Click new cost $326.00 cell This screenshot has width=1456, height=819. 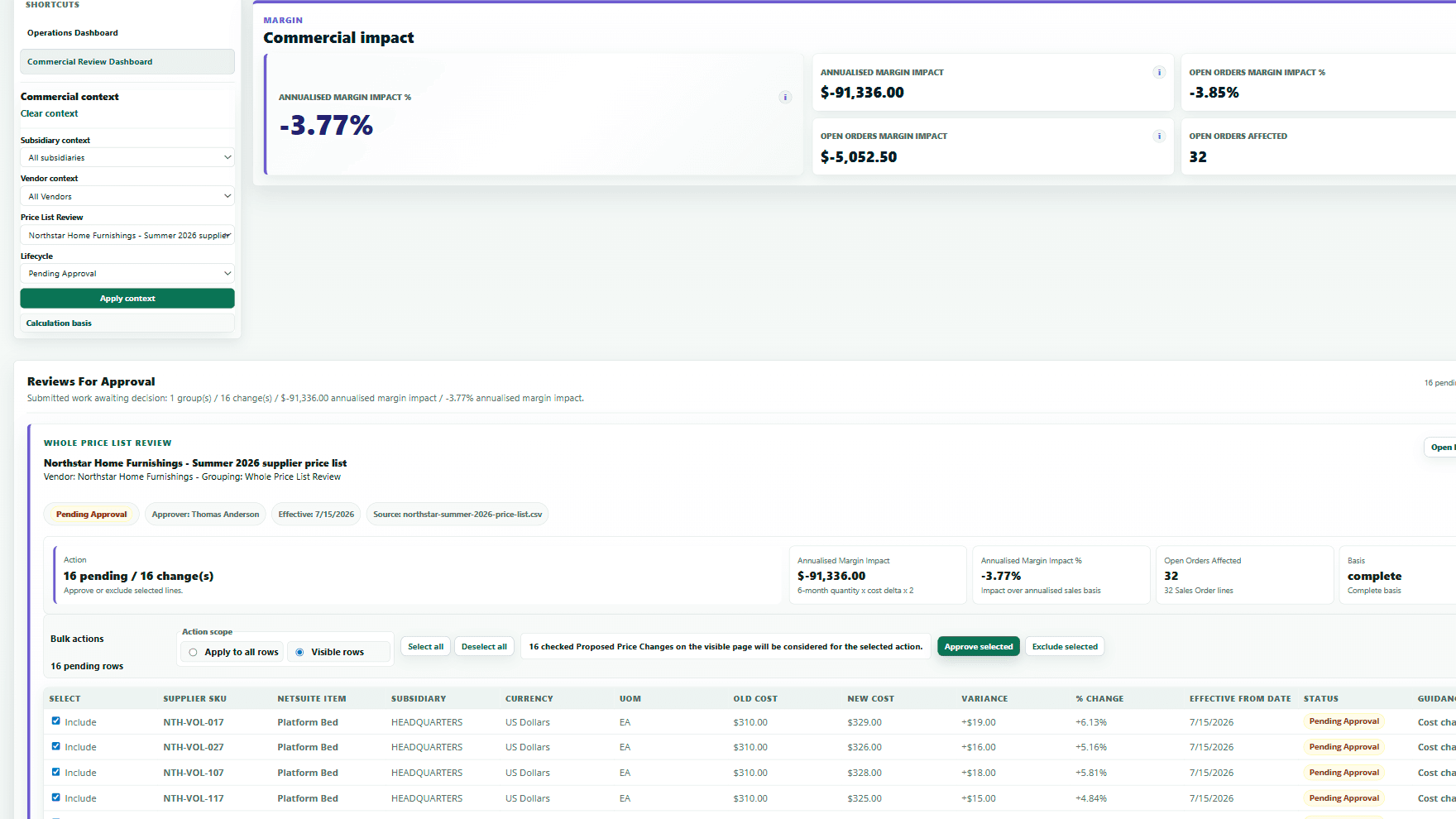pos(864,747)
